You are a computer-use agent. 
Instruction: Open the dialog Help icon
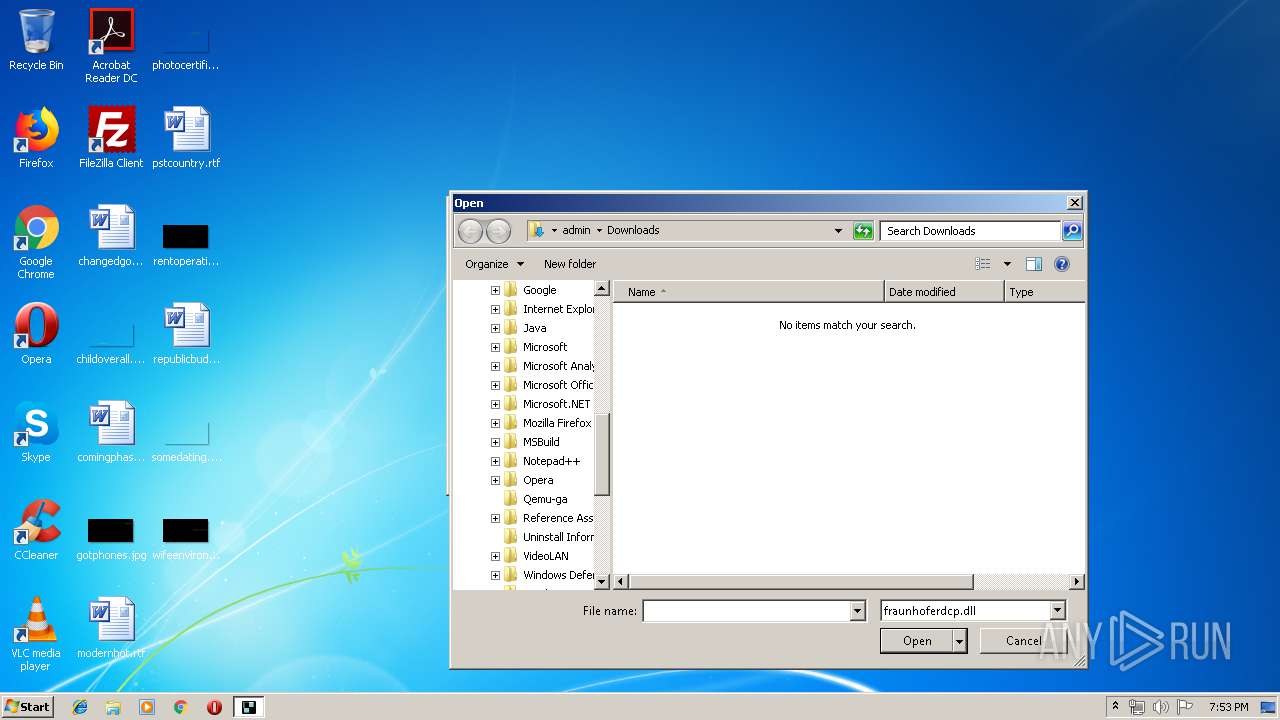coord(1062,264)
